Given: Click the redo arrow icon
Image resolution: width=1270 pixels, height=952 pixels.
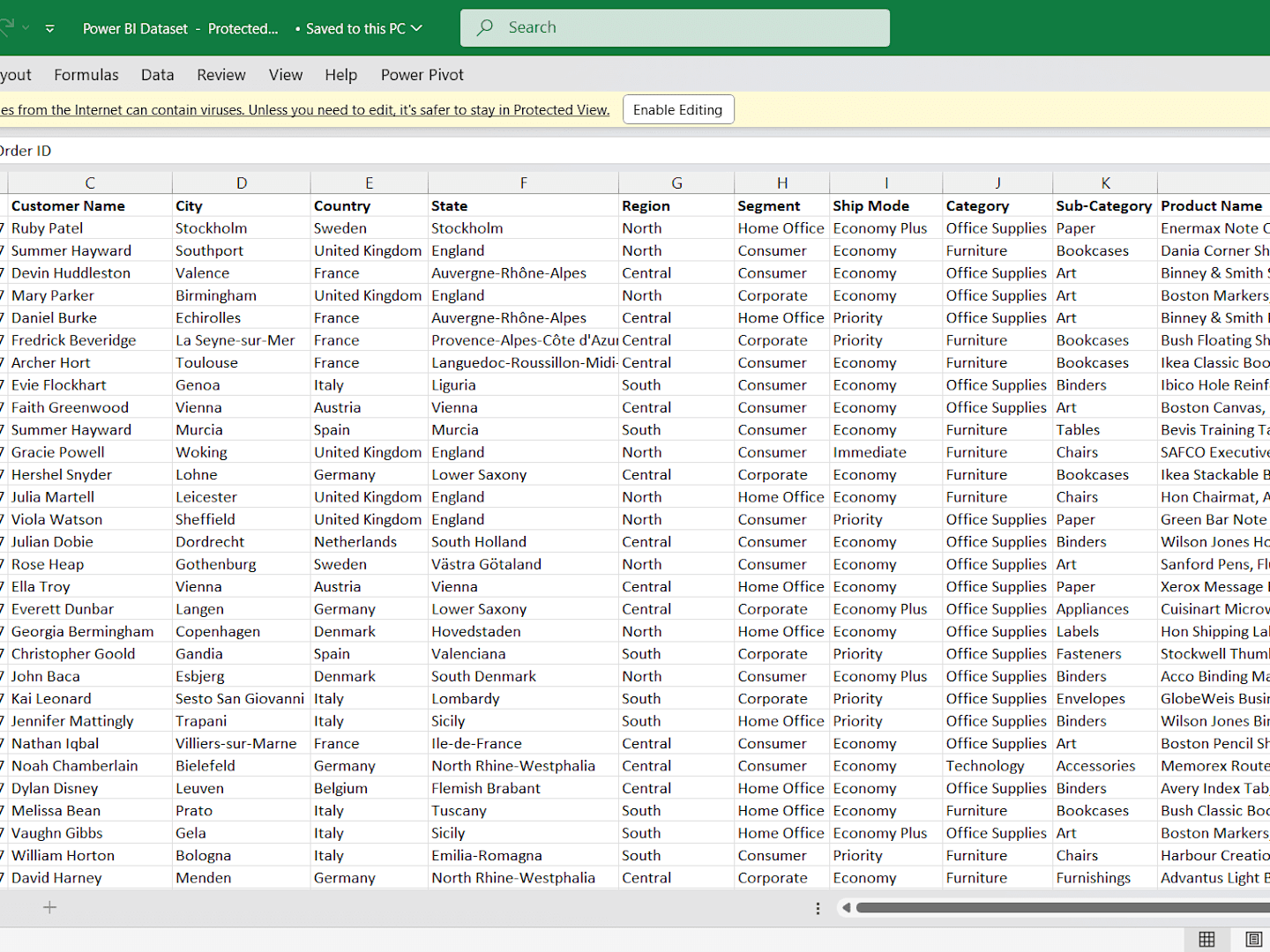Looking at the screenshot, I should click(7, 26).
